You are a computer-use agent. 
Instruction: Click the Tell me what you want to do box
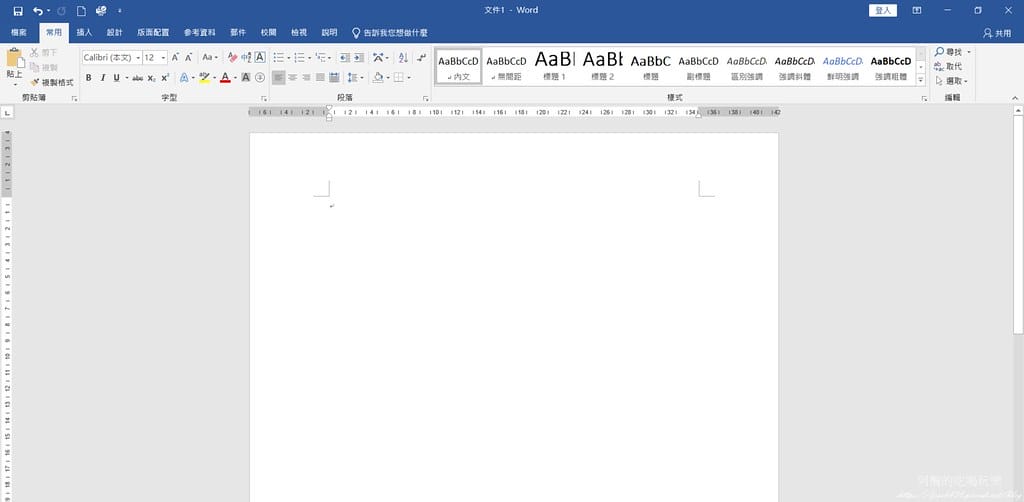[390, 33]
